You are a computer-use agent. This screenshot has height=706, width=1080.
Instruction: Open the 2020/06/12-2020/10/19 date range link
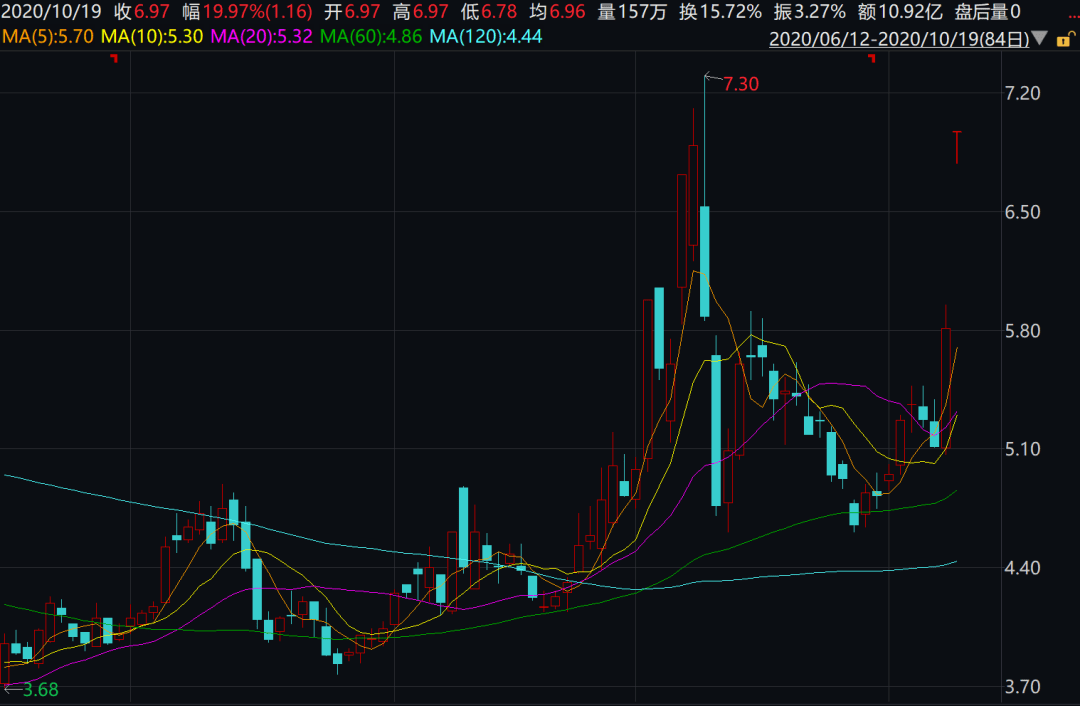[x=898, y=39]
